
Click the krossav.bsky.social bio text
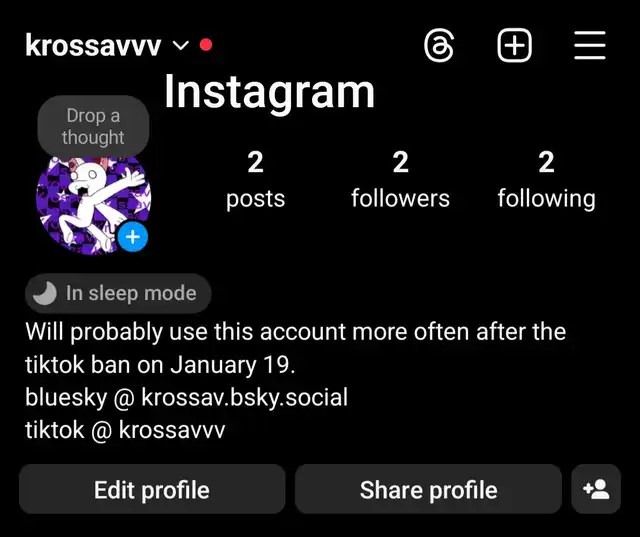[244, 397]
